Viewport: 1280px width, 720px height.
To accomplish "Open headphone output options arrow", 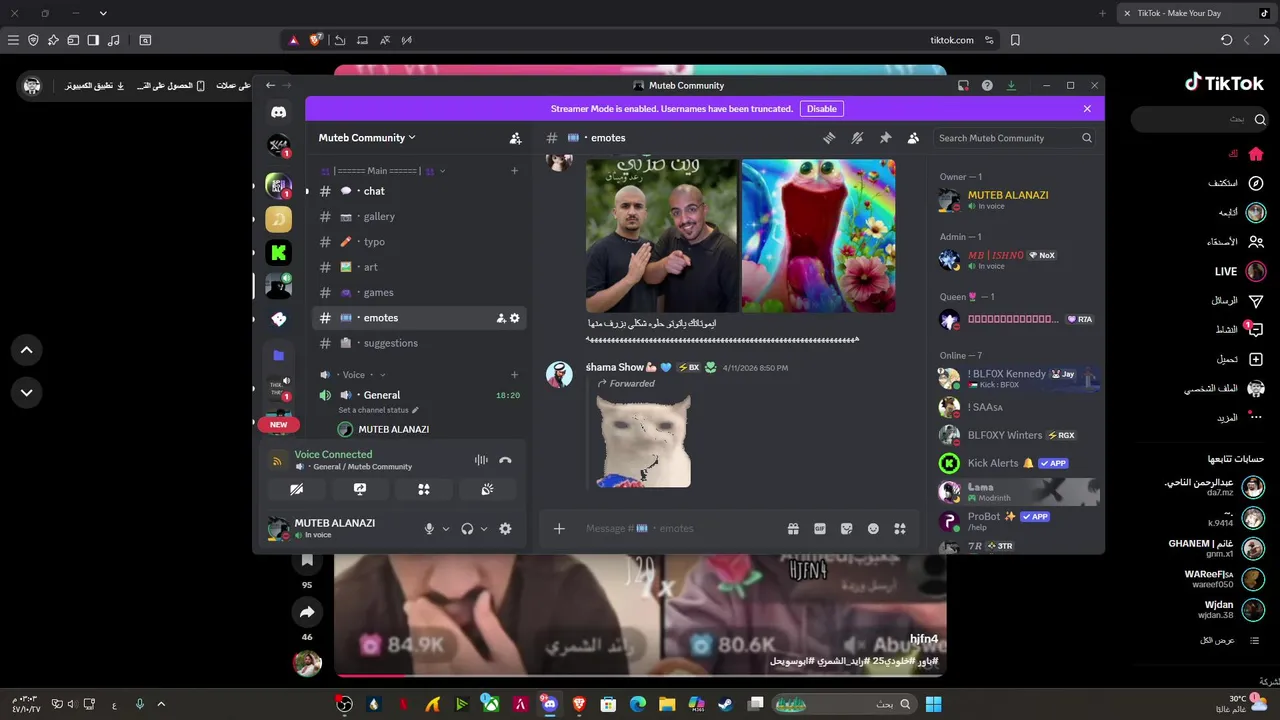I will pos(484,529).
